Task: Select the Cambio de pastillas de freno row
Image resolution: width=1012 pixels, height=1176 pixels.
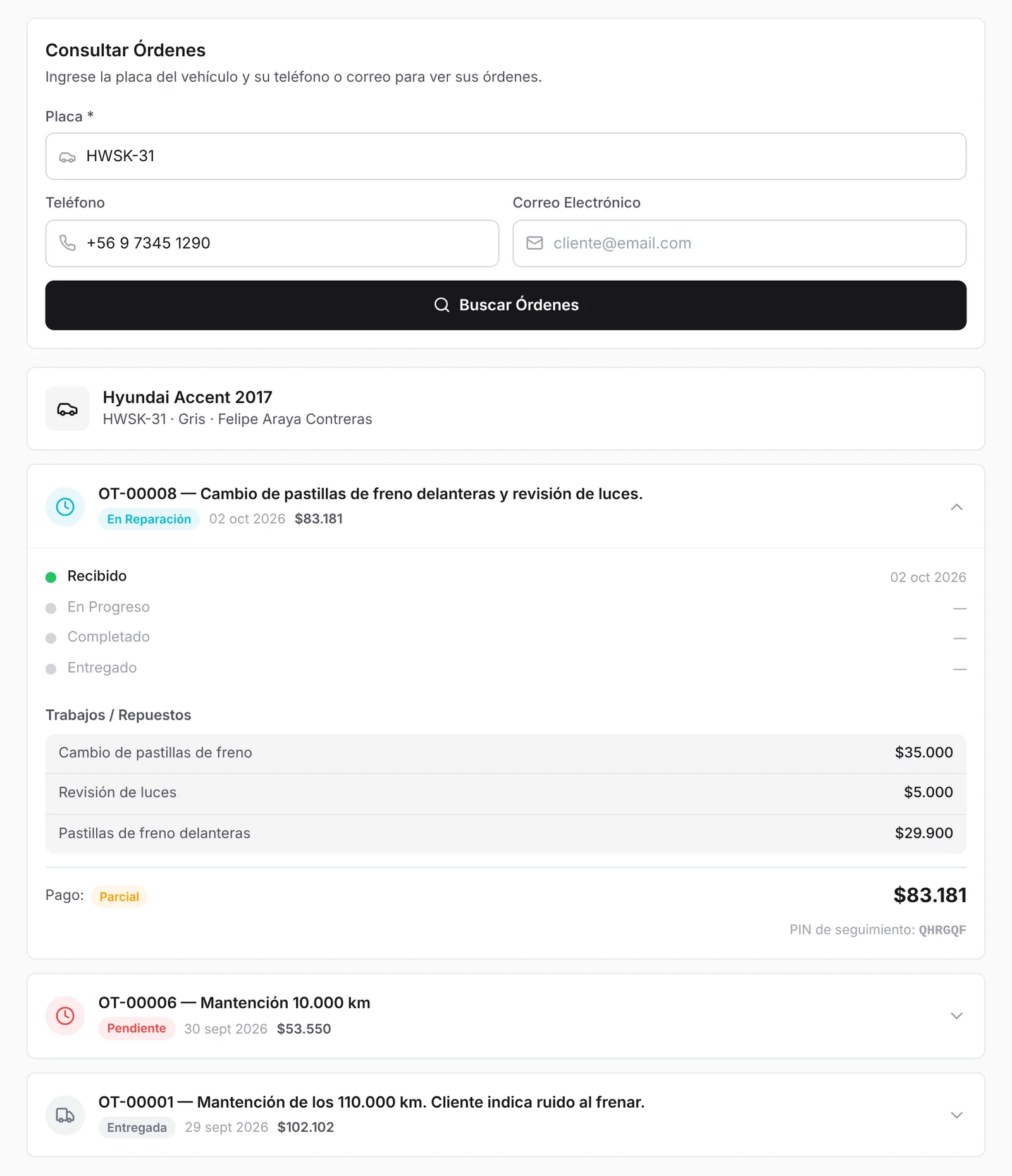Action: click(x=506, y=753)
